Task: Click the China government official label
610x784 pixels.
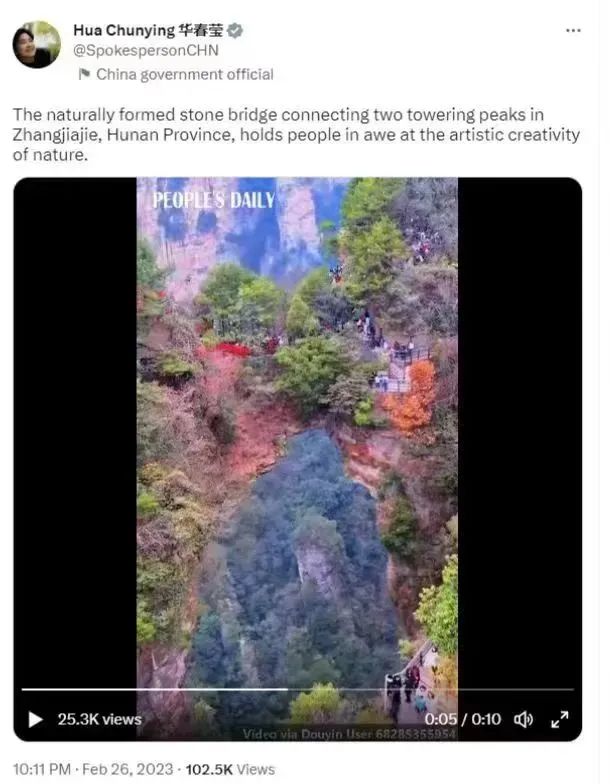Action: [185, 74]
